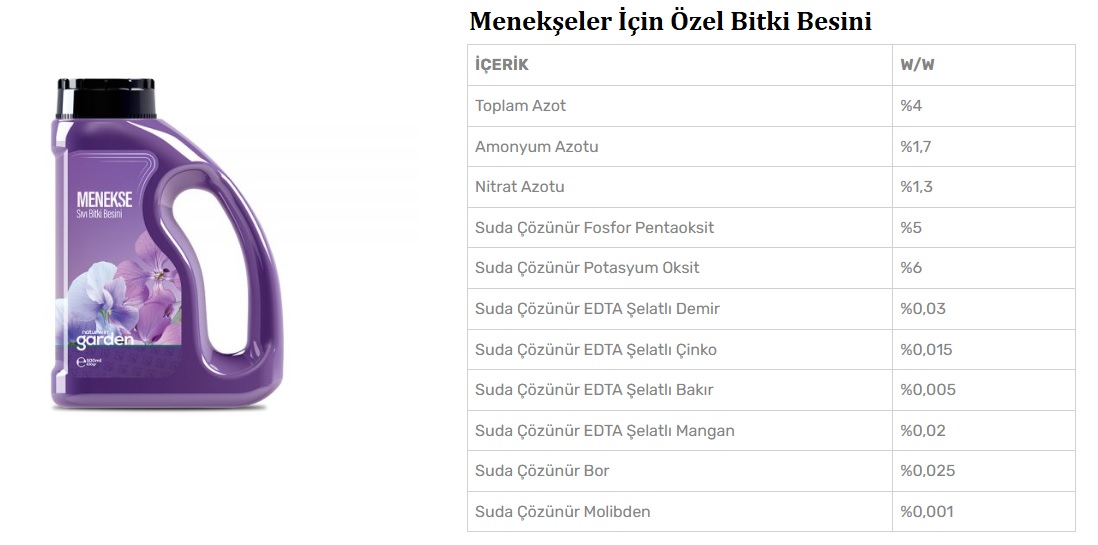Click the MENEKSE text on the bottle label
The width and height of the screenshot is (1098, 545).
tap(104, 199)
